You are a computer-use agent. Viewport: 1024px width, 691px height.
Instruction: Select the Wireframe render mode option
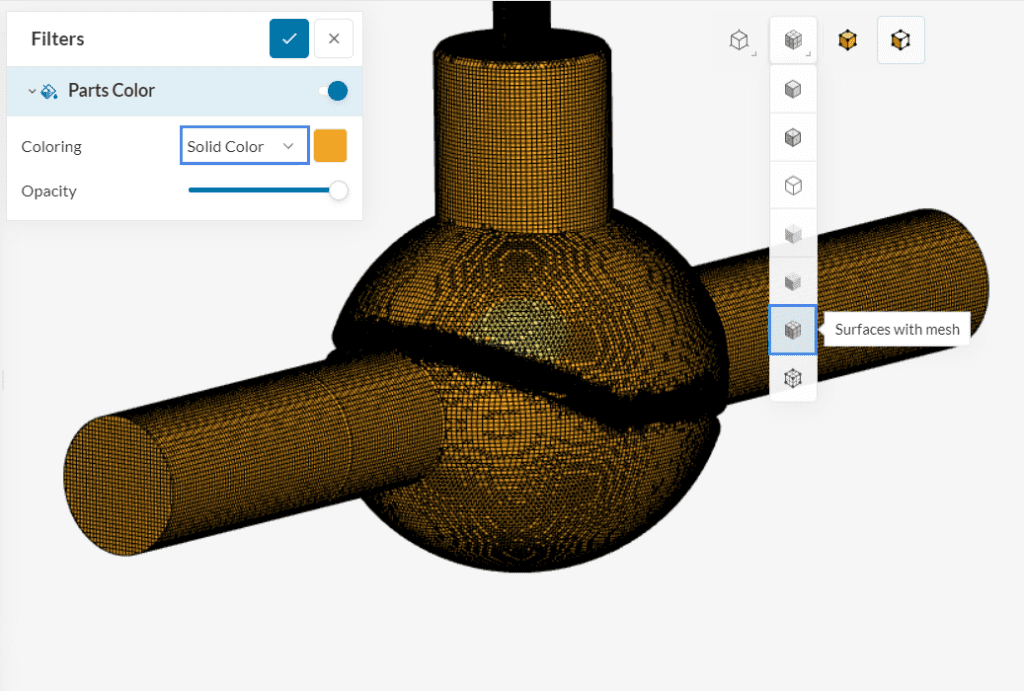[x=793, y=185]
